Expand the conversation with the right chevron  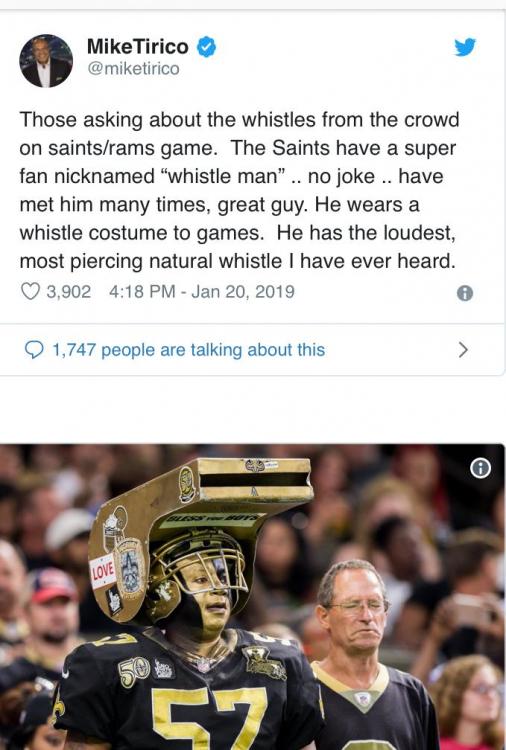tap(462, 350)
